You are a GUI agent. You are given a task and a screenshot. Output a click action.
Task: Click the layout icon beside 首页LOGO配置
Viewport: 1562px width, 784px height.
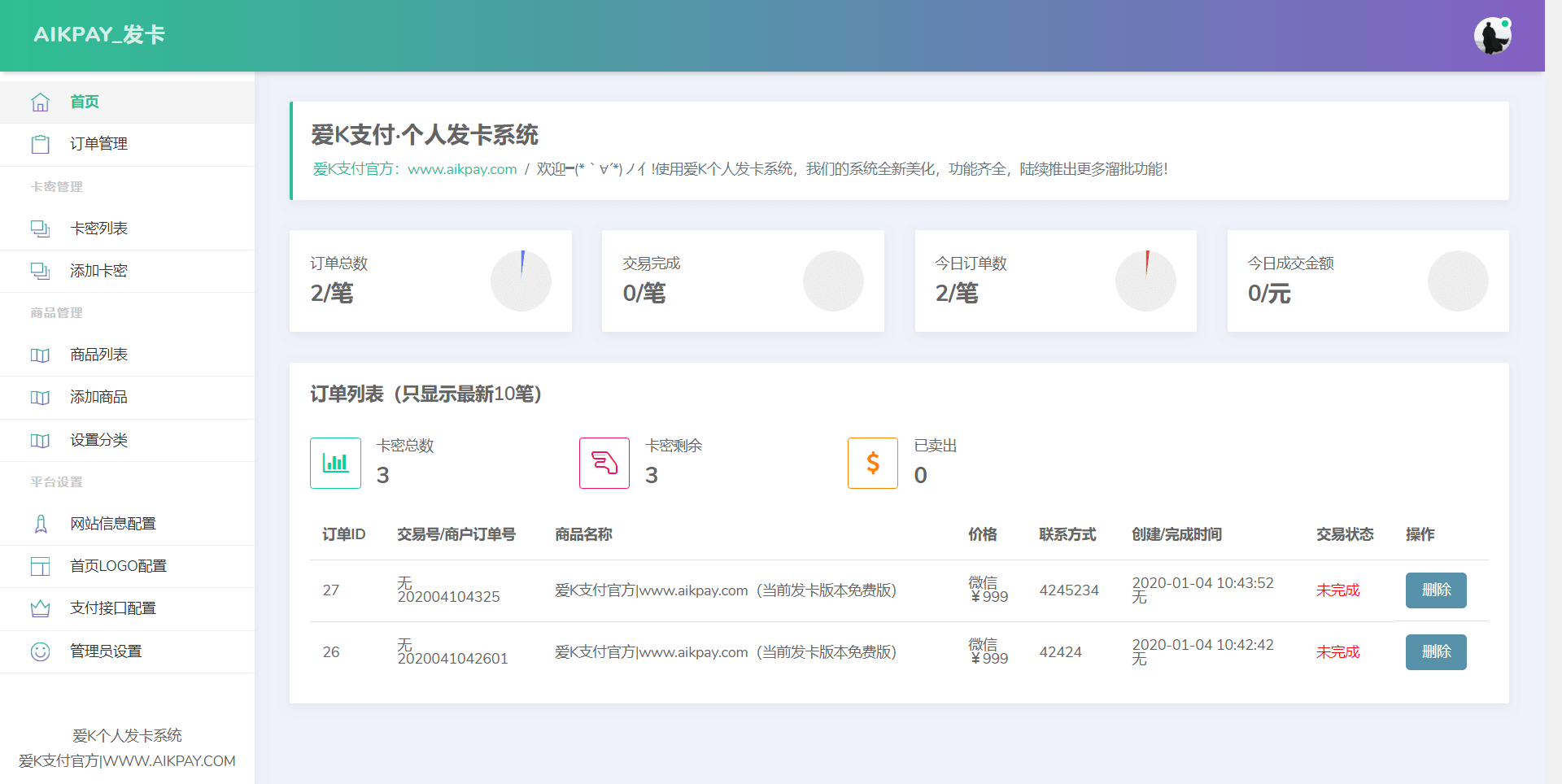click(x=40, y=566)
